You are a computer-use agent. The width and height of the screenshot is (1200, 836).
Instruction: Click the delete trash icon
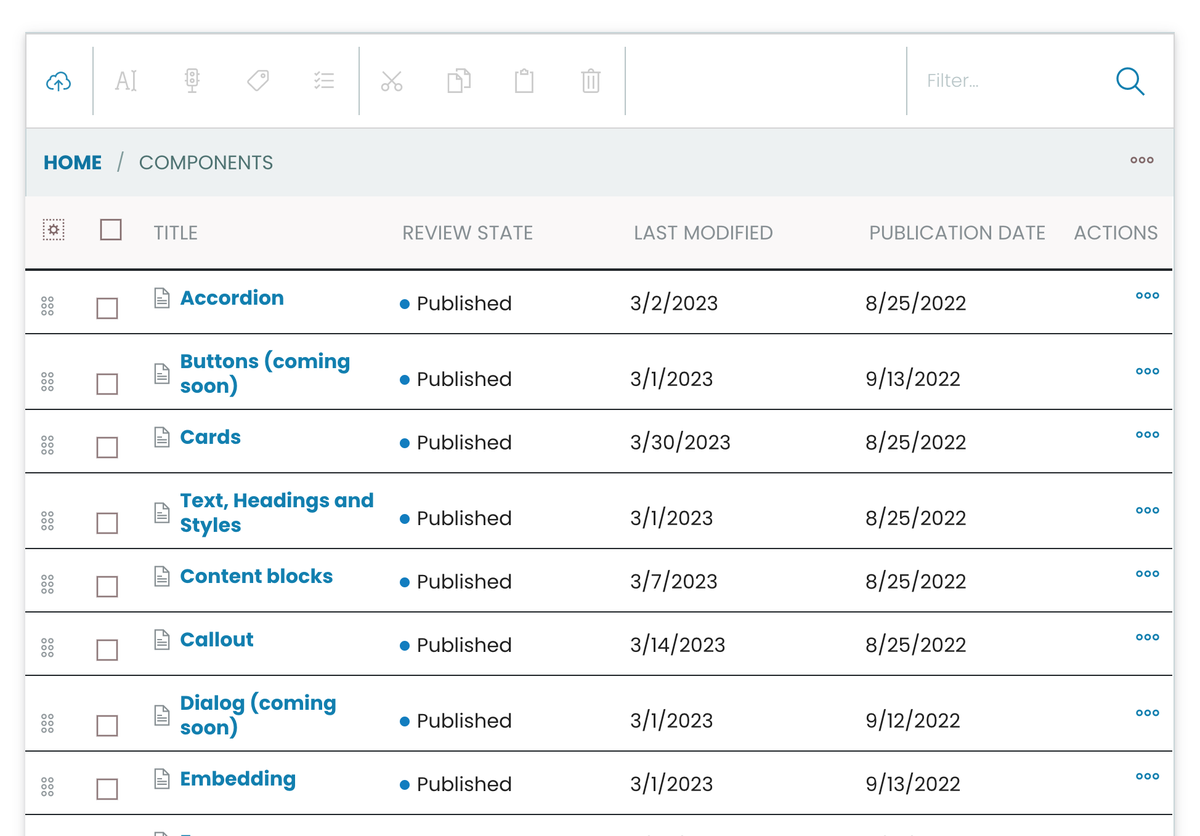pos(591,81)
